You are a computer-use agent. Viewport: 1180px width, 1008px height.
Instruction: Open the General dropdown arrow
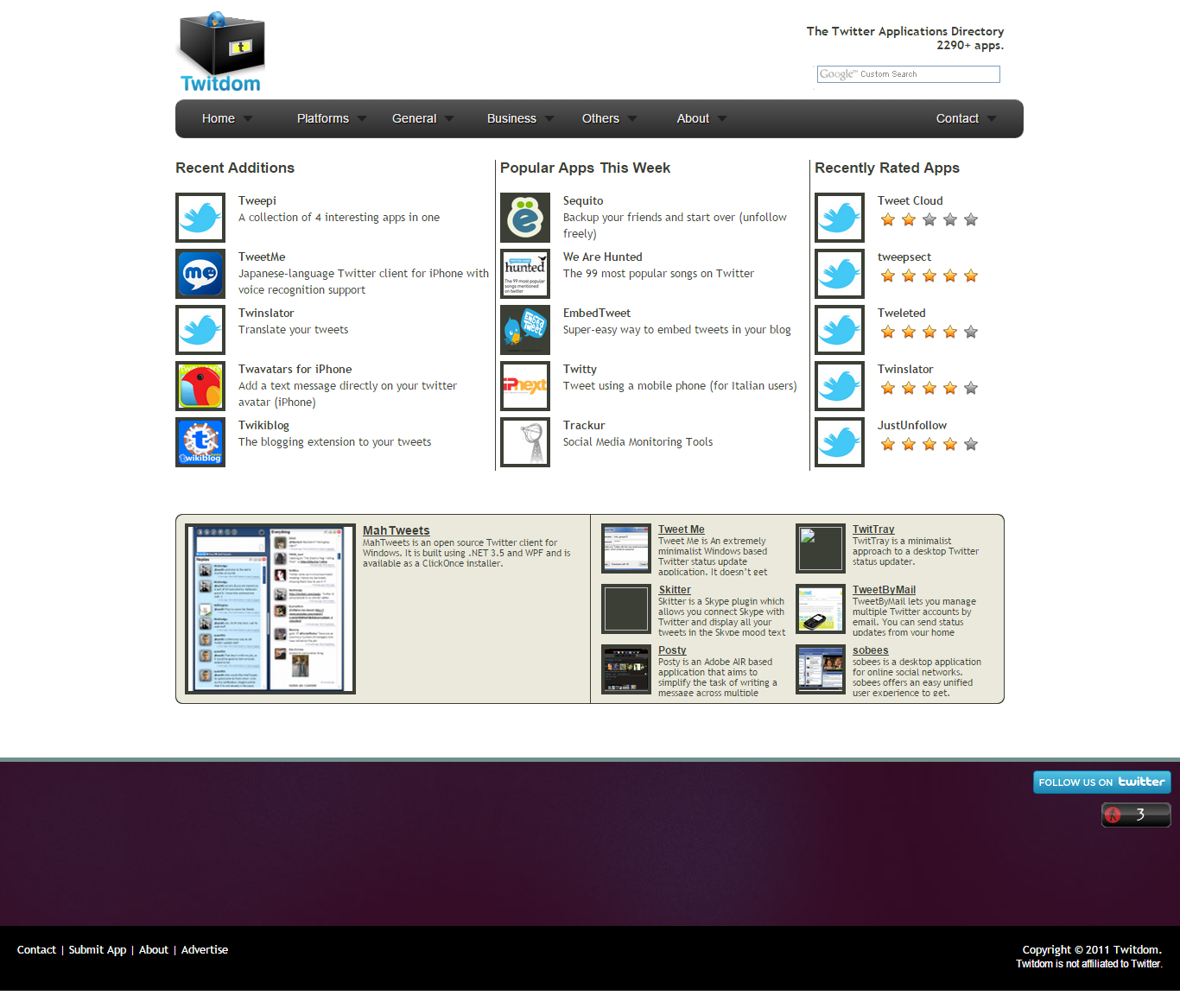(449, 118)
